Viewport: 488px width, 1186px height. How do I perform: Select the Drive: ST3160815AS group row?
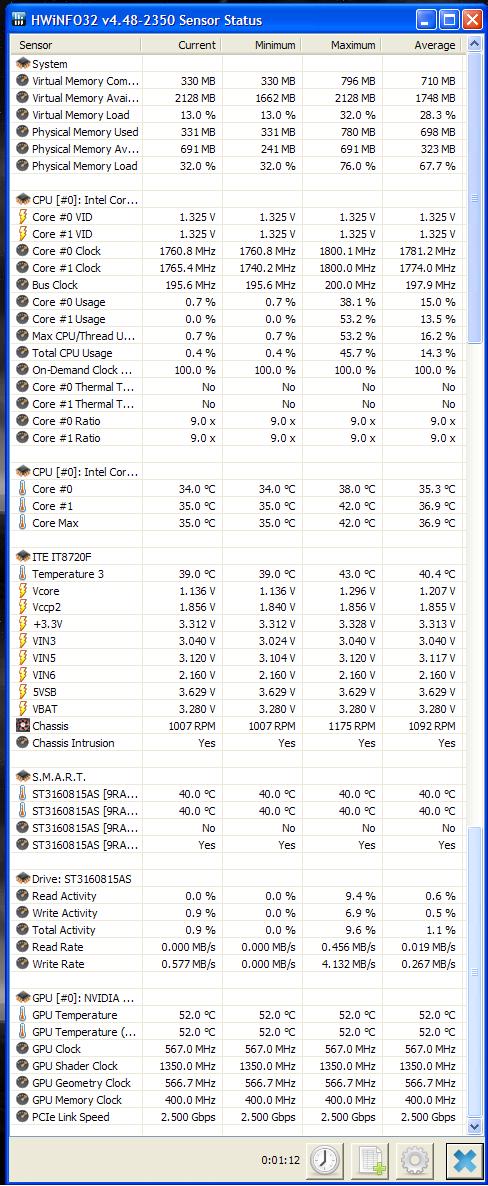(237, 879)
